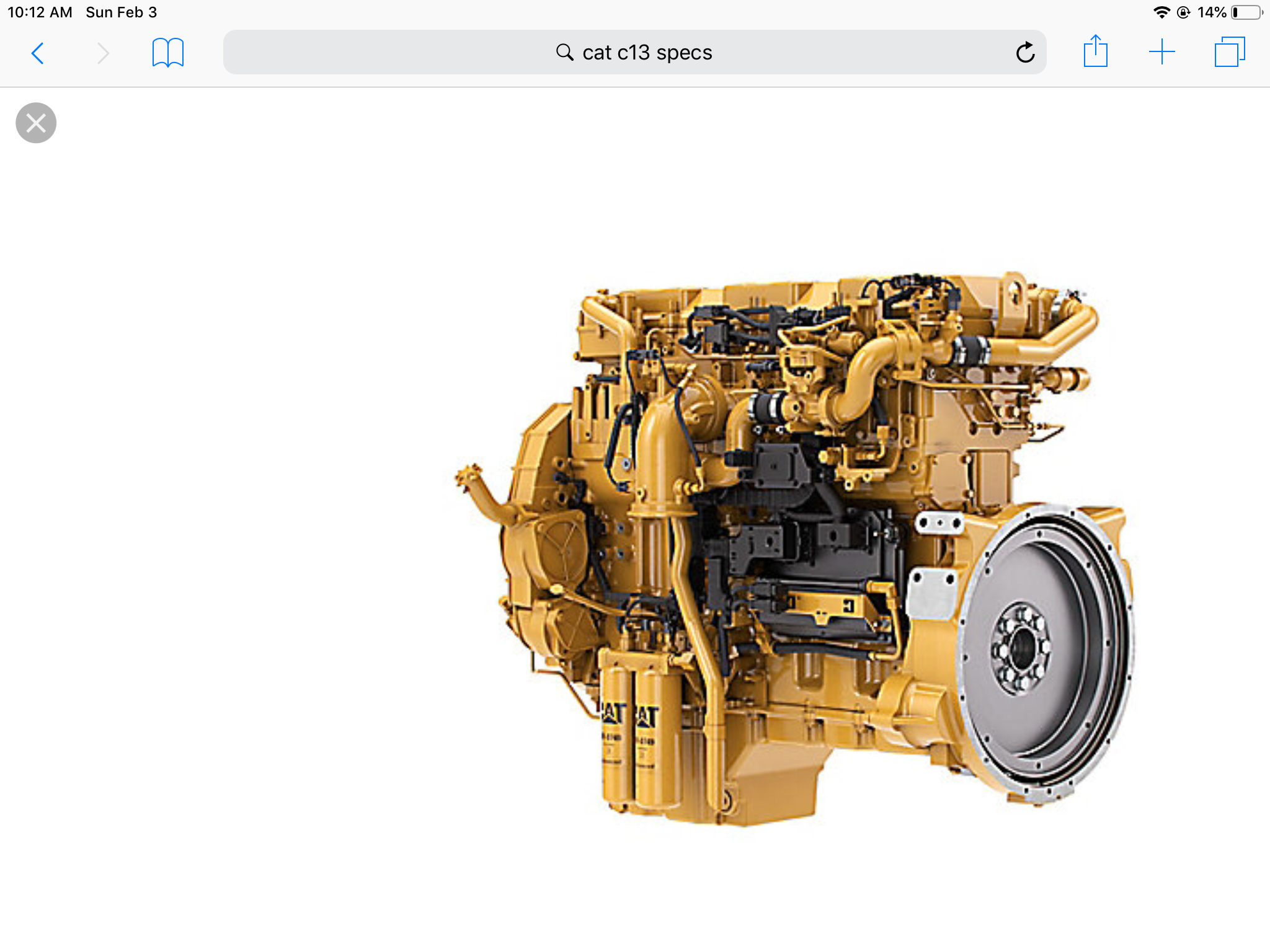Open a new Safari tab with plus icon
1270x952 pixels.
pos(1161,53)
